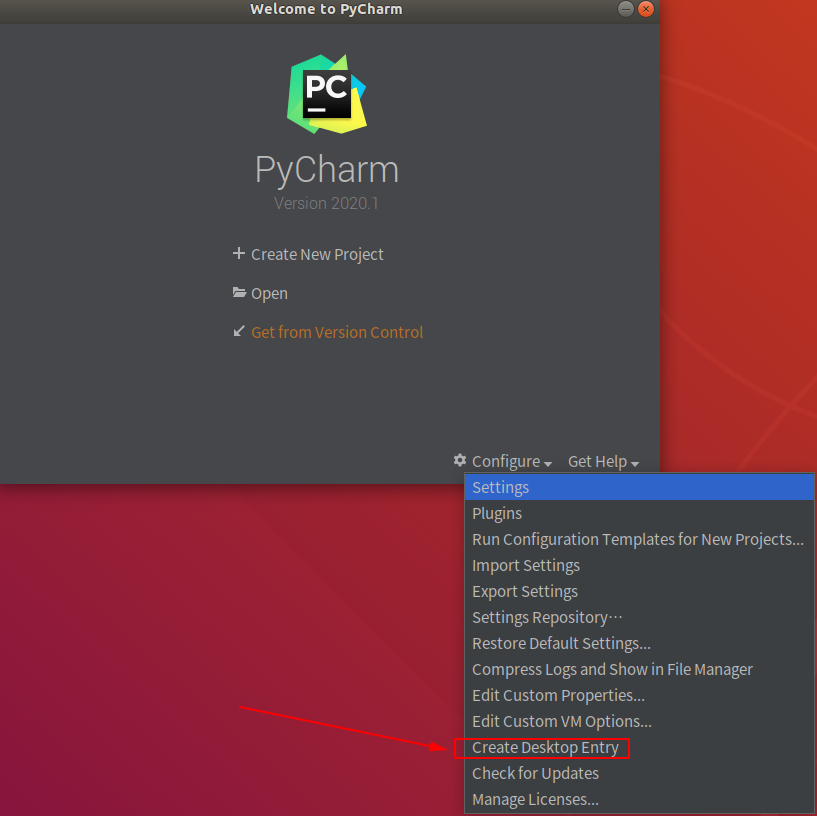Click the Configure gear icon
This screenshot has height=816, width=817.
click(460, 460)
